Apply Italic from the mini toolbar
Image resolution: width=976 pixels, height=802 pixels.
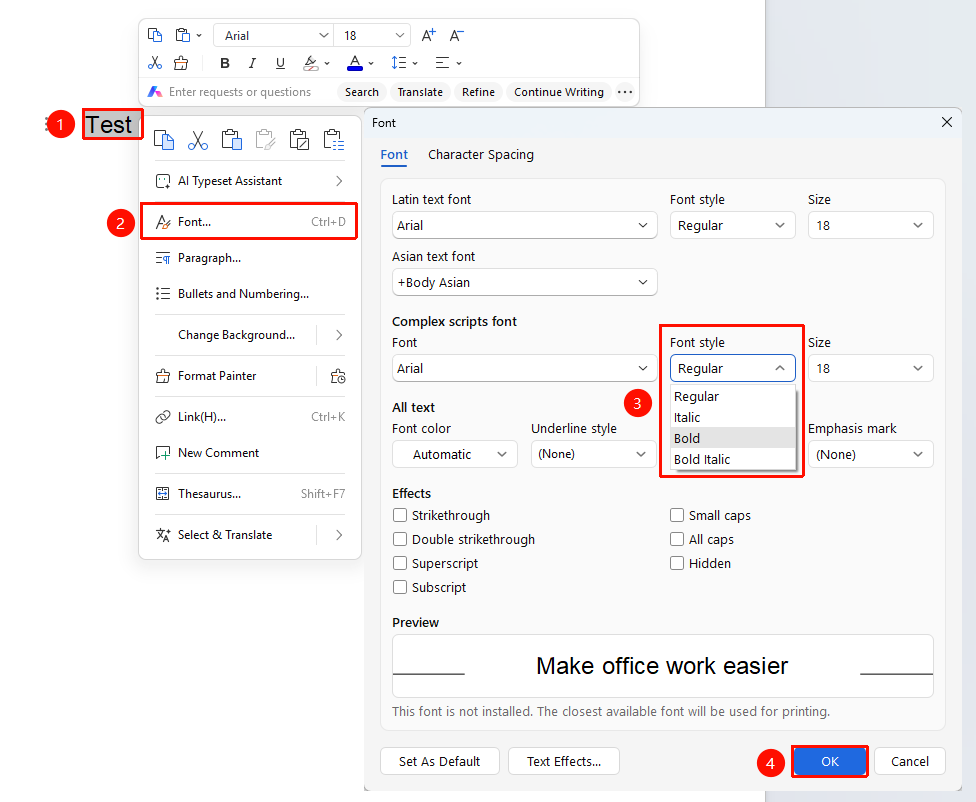[252, 63]
